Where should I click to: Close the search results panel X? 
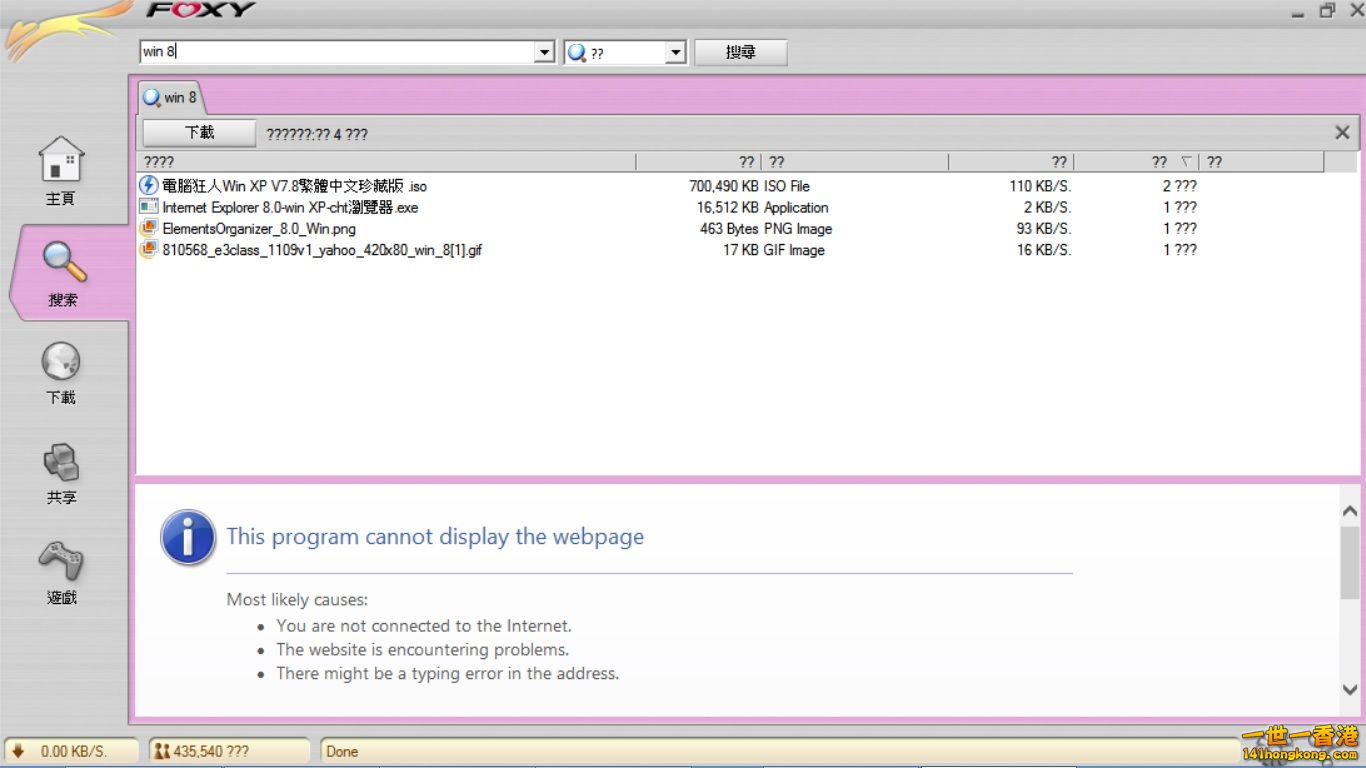[x=1342, y=132]
